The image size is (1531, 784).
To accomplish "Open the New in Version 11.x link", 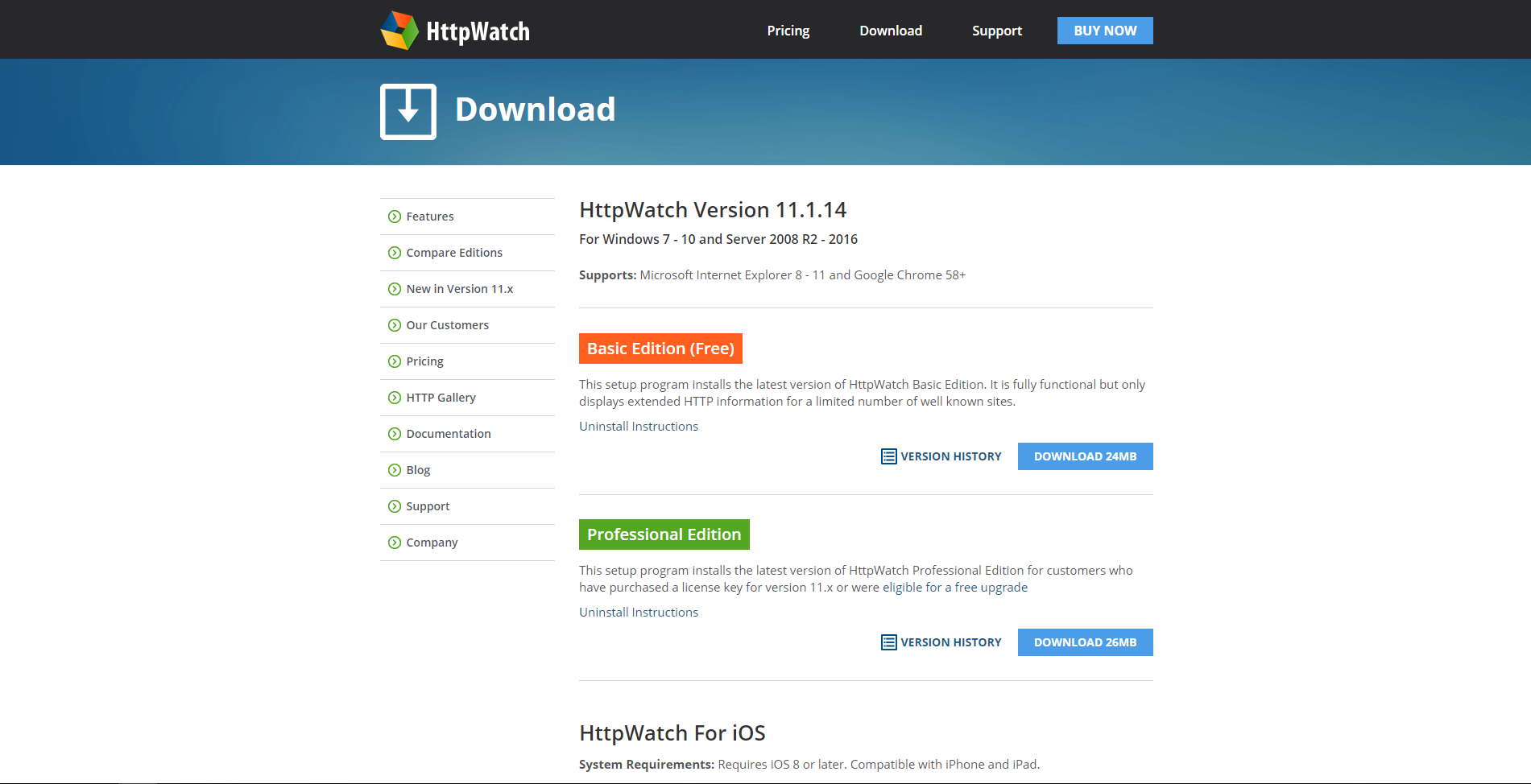I will 460,289.
